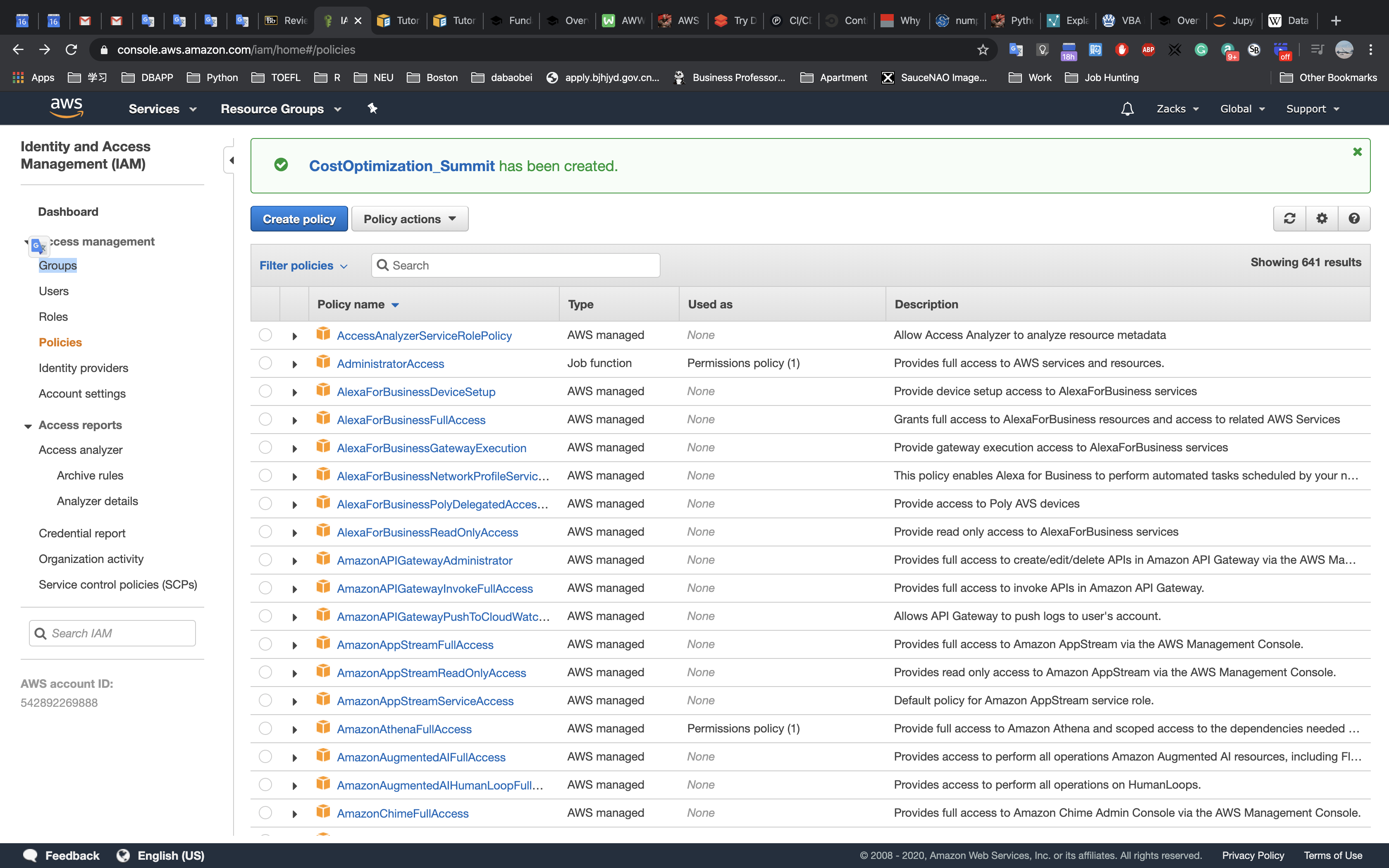Screen dimensions: 1389x868
Task: Click the Create policy button
Action: (x=299, y=219)
